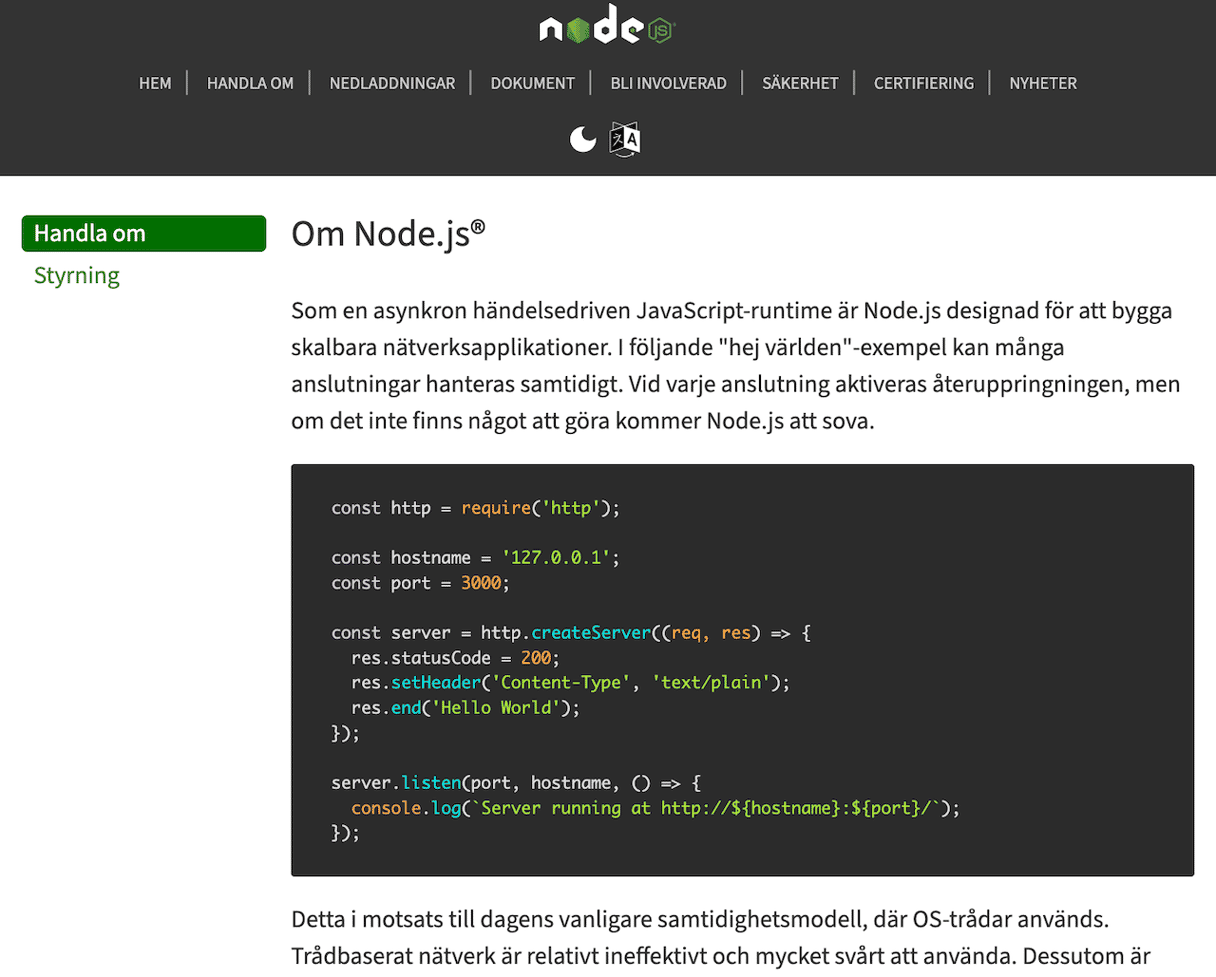Go to the HEM menu item
Screen dimensions: 1216x977
coord(155,83)
